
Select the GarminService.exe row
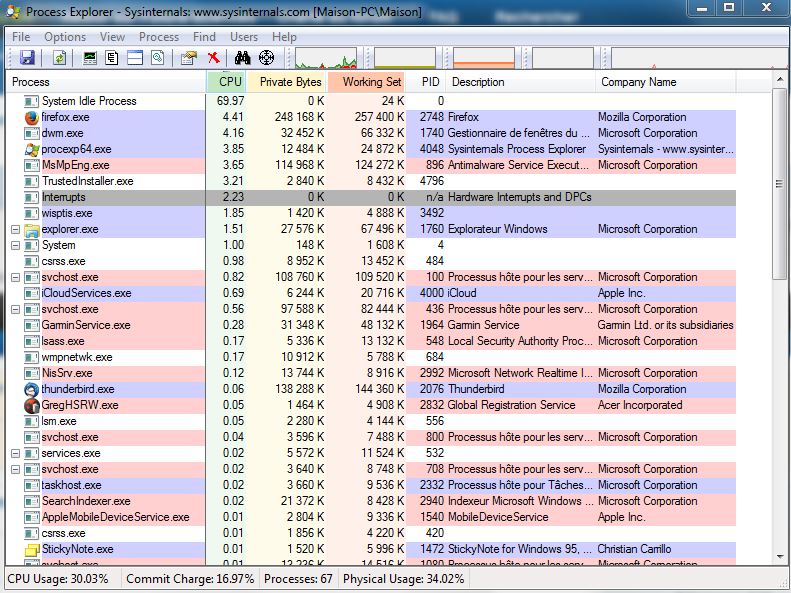pyautogui.click(x=371, y=325)
